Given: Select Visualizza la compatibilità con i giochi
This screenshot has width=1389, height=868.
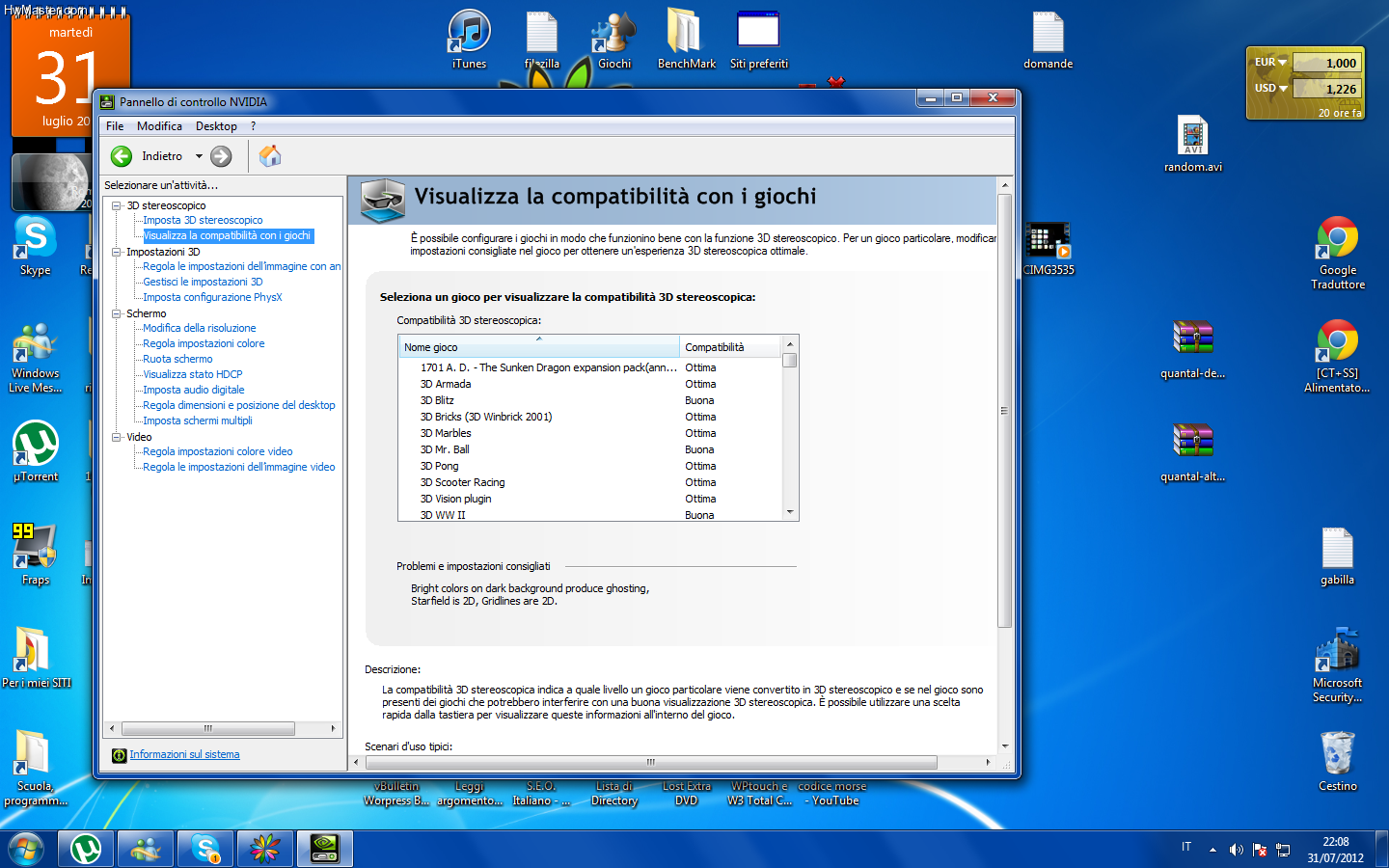Looking at the screenshot, I should 228,235.
